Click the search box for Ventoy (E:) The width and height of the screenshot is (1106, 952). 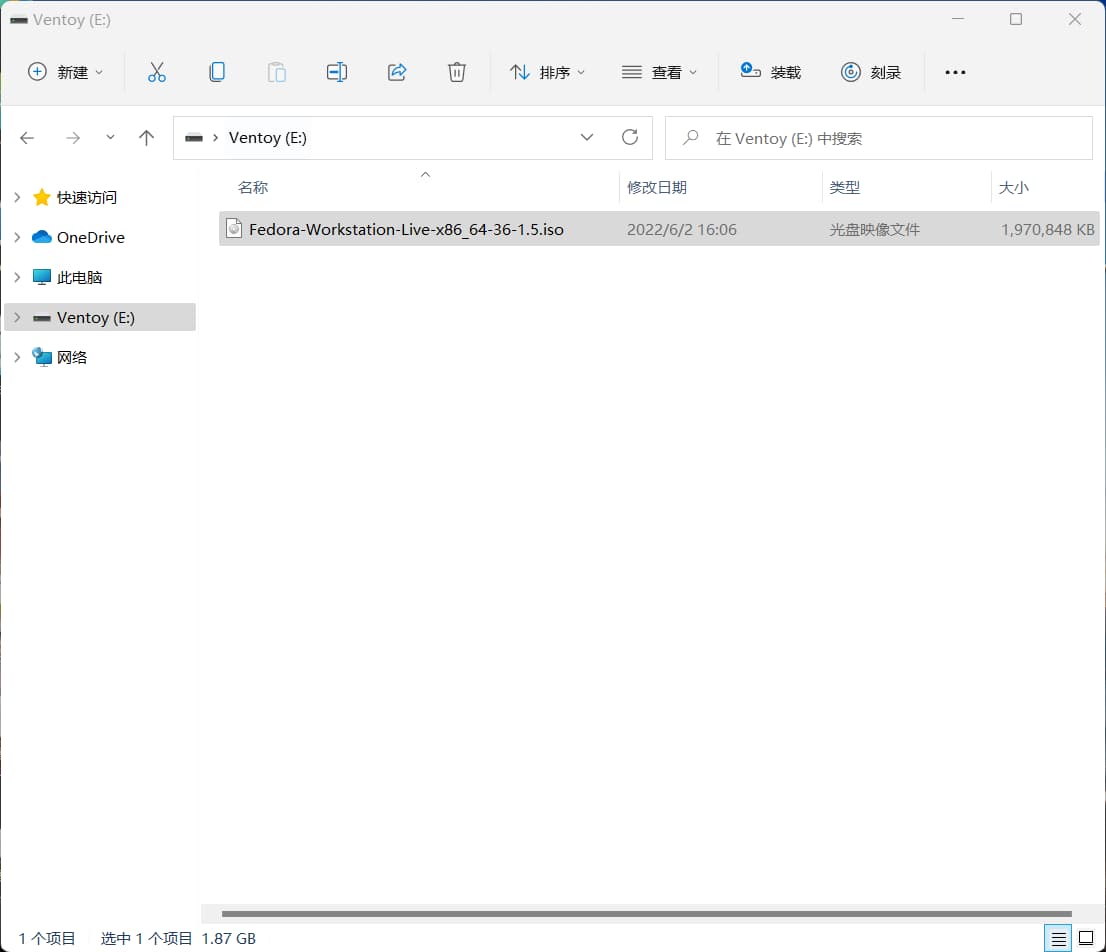point(879,138)
